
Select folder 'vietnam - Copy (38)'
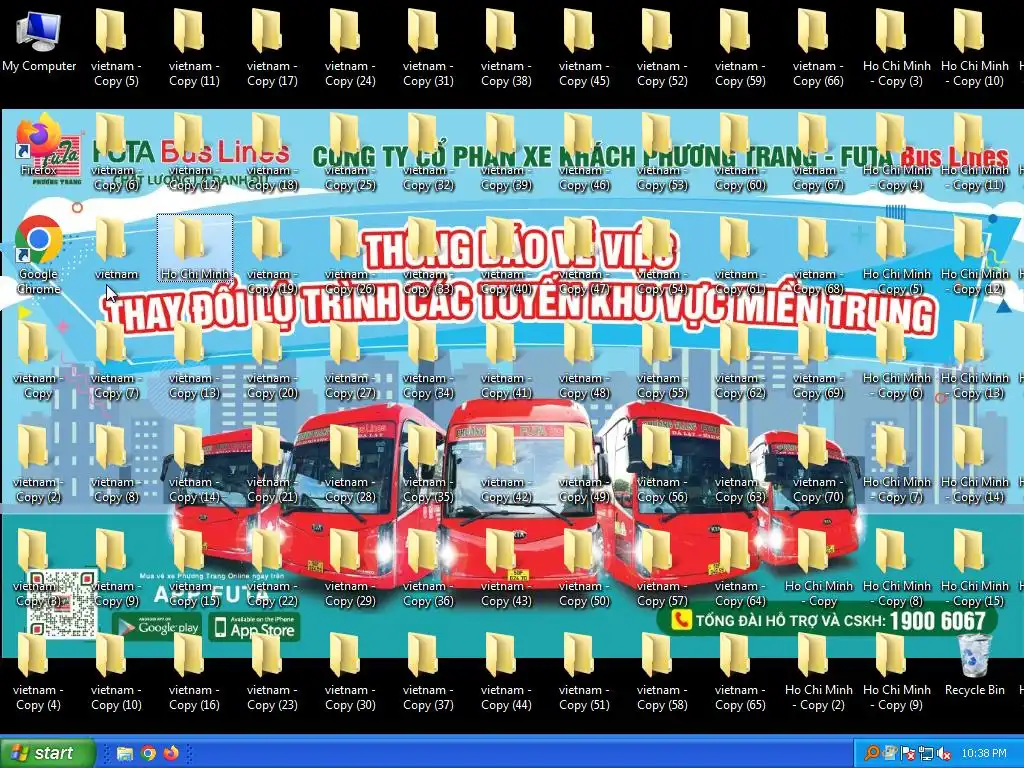[506, 49]
